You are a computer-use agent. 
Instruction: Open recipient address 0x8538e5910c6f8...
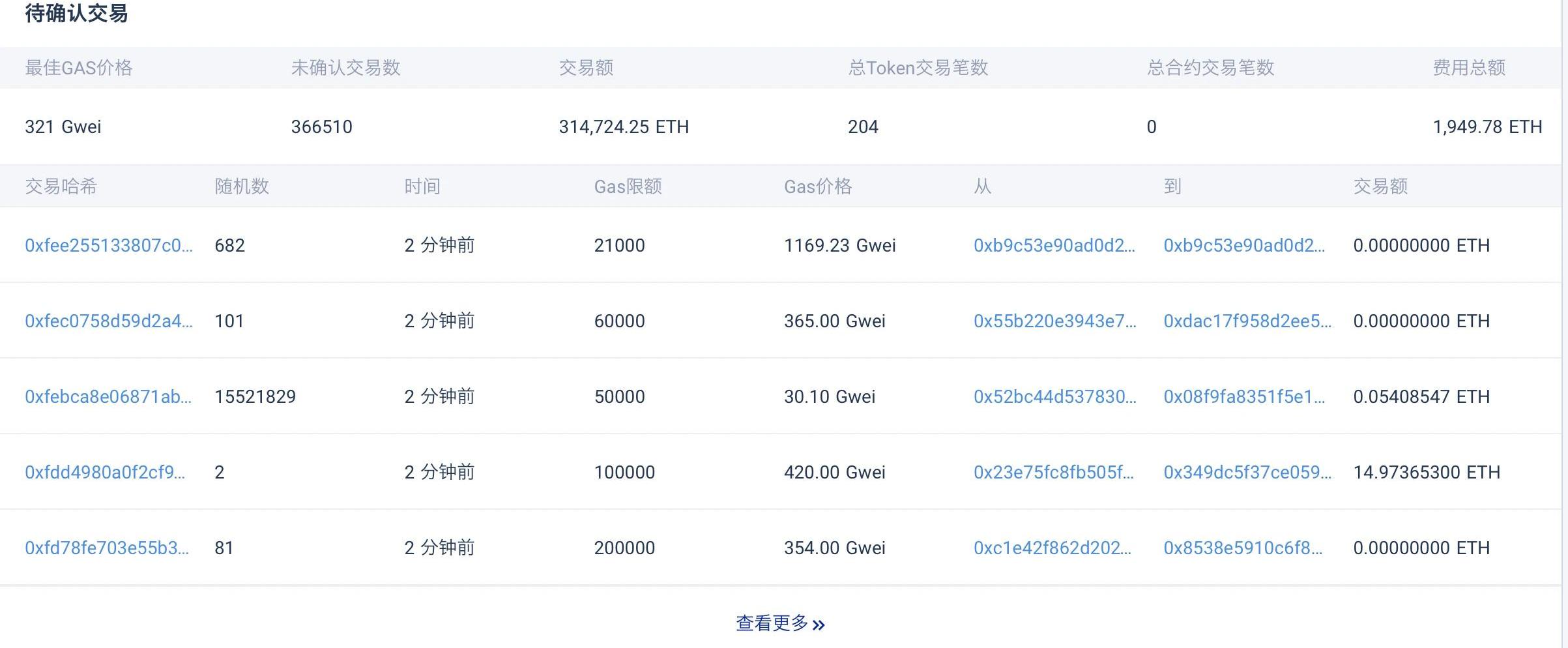coord(1243,548)
